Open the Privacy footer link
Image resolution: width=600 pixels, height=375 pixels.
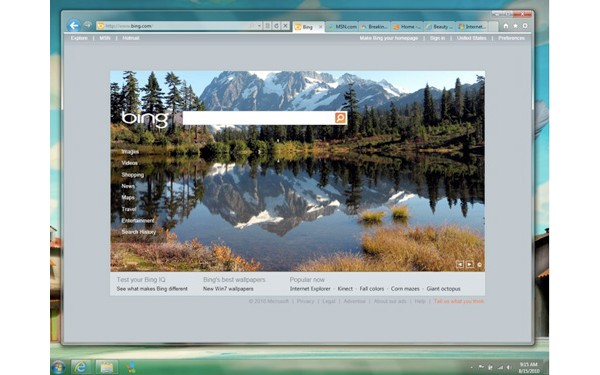point(305,302)
